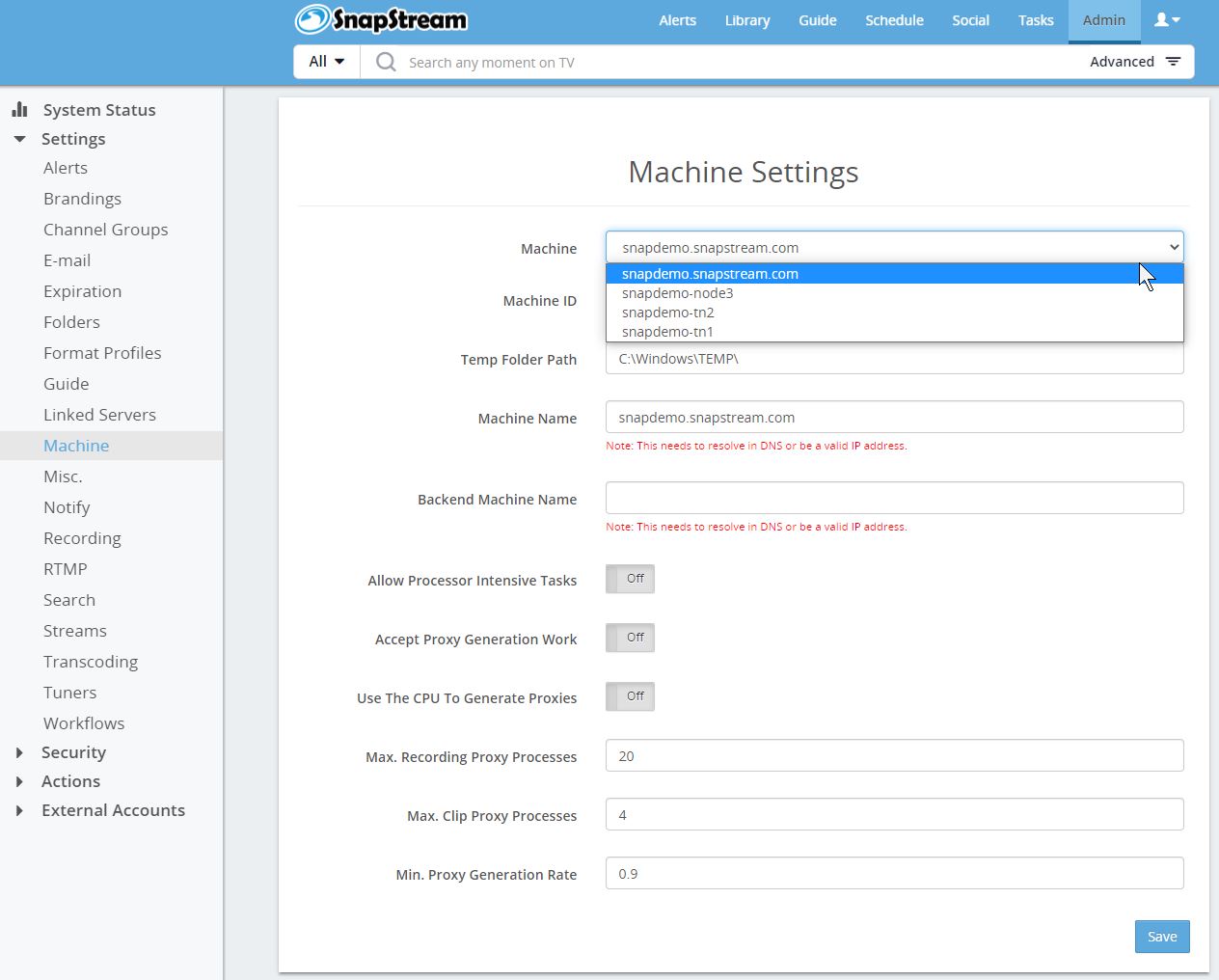The width and height of the screenshot is (1219, 980).
Task: Open the Guide top navigation tab
Action: click(x=817, y=20)
